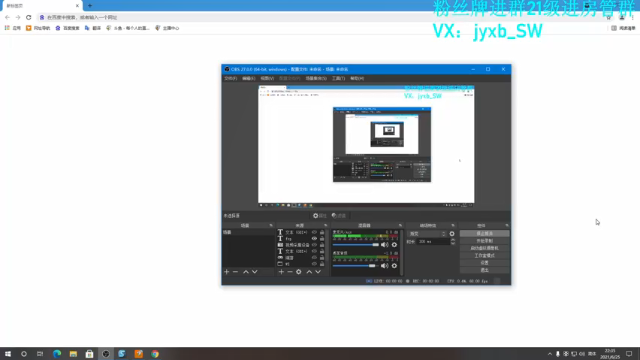Click the 停止推流 button in Controls
This screenshot has width=640, height=360.
coord(484,233)
